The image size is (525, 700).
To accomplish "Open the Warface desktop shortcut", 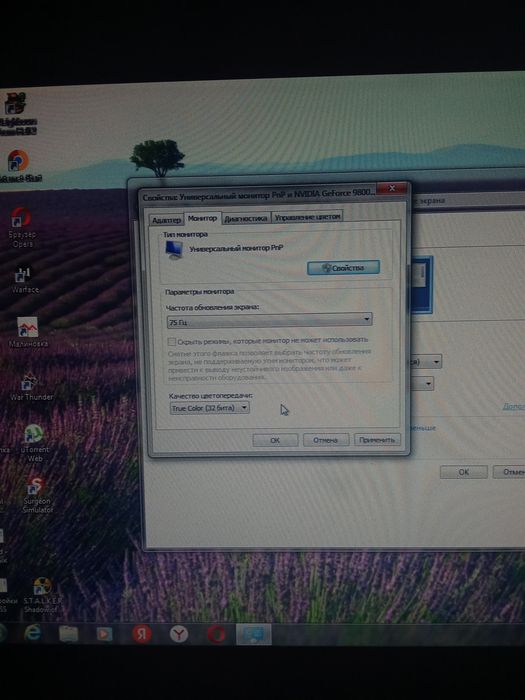I will click(24, 279).
